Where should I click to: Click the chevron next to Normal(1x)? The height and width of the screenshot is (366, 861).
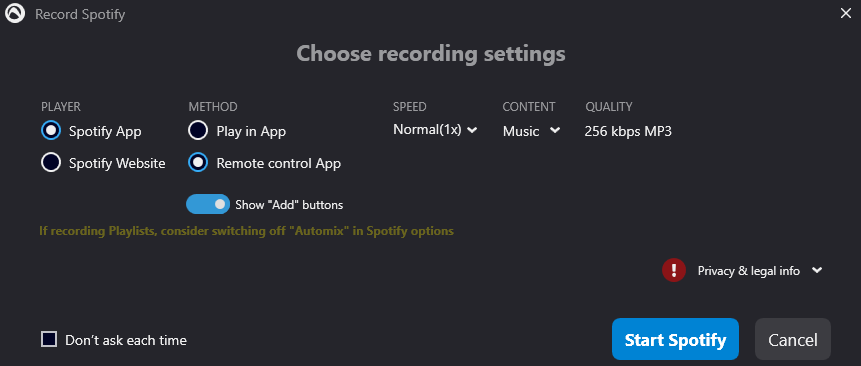point(472,130)
